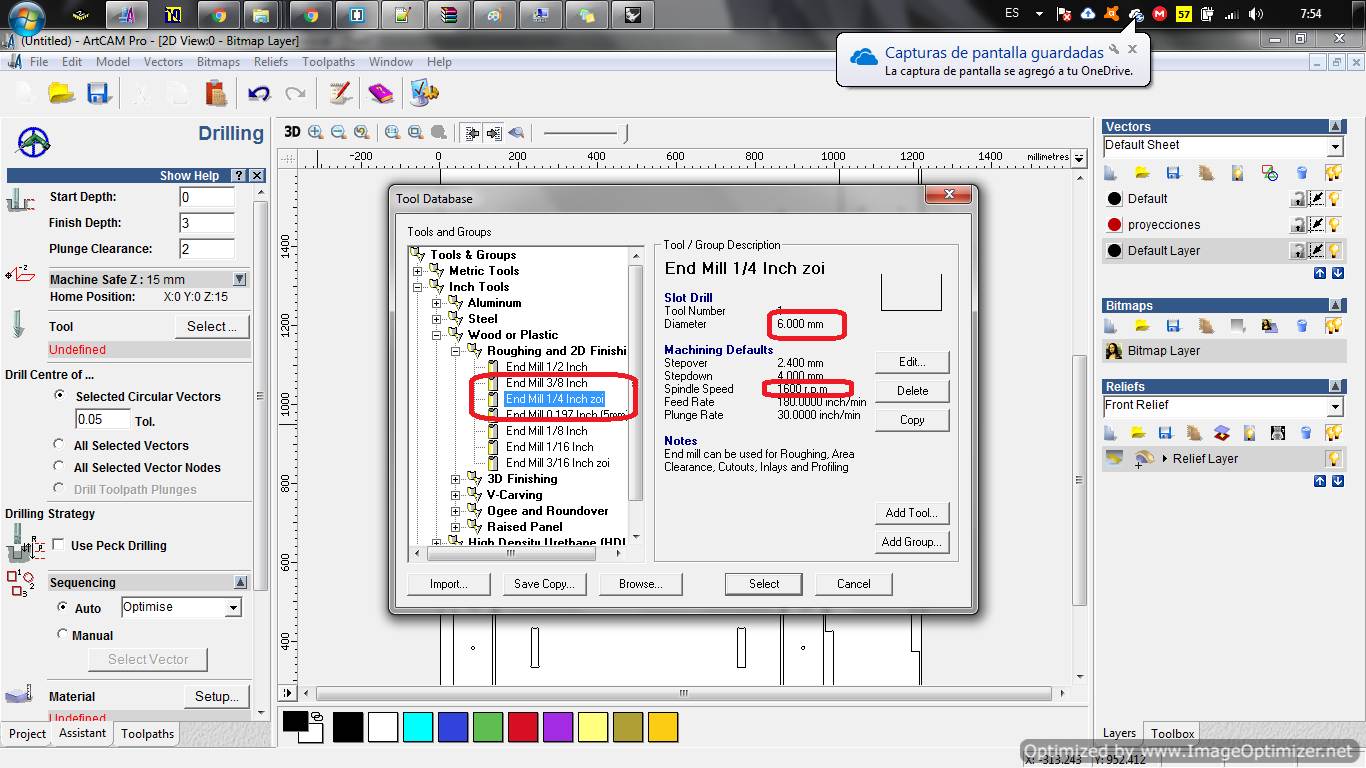1366x768 pixels.
Task: Click the Vectors panel open folder icon
Action: [1142, 173]
